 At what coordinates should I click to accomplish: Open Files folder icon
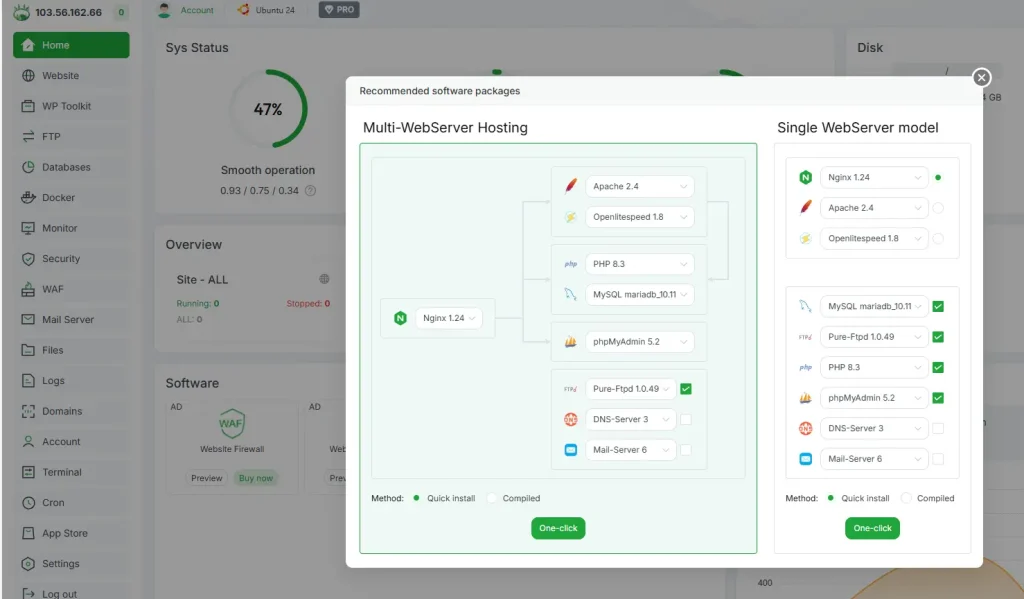tap(28, 350)
